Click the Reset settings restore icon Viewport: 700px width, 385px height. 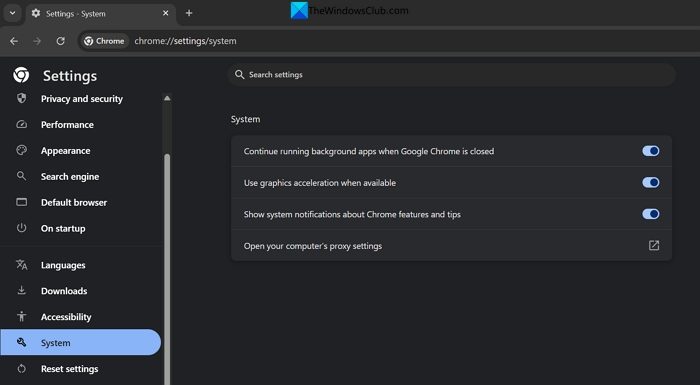coord(21,368)
